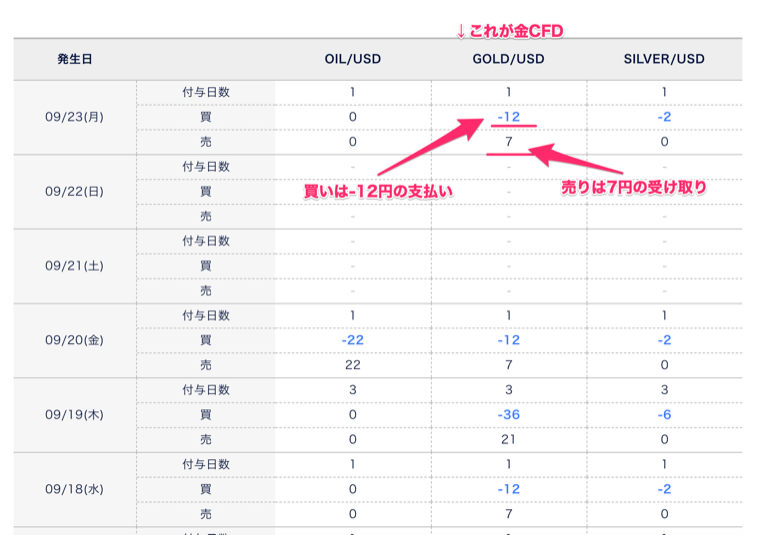
Task: Click the GOLD/USD column header
Action: click(508, 59)
